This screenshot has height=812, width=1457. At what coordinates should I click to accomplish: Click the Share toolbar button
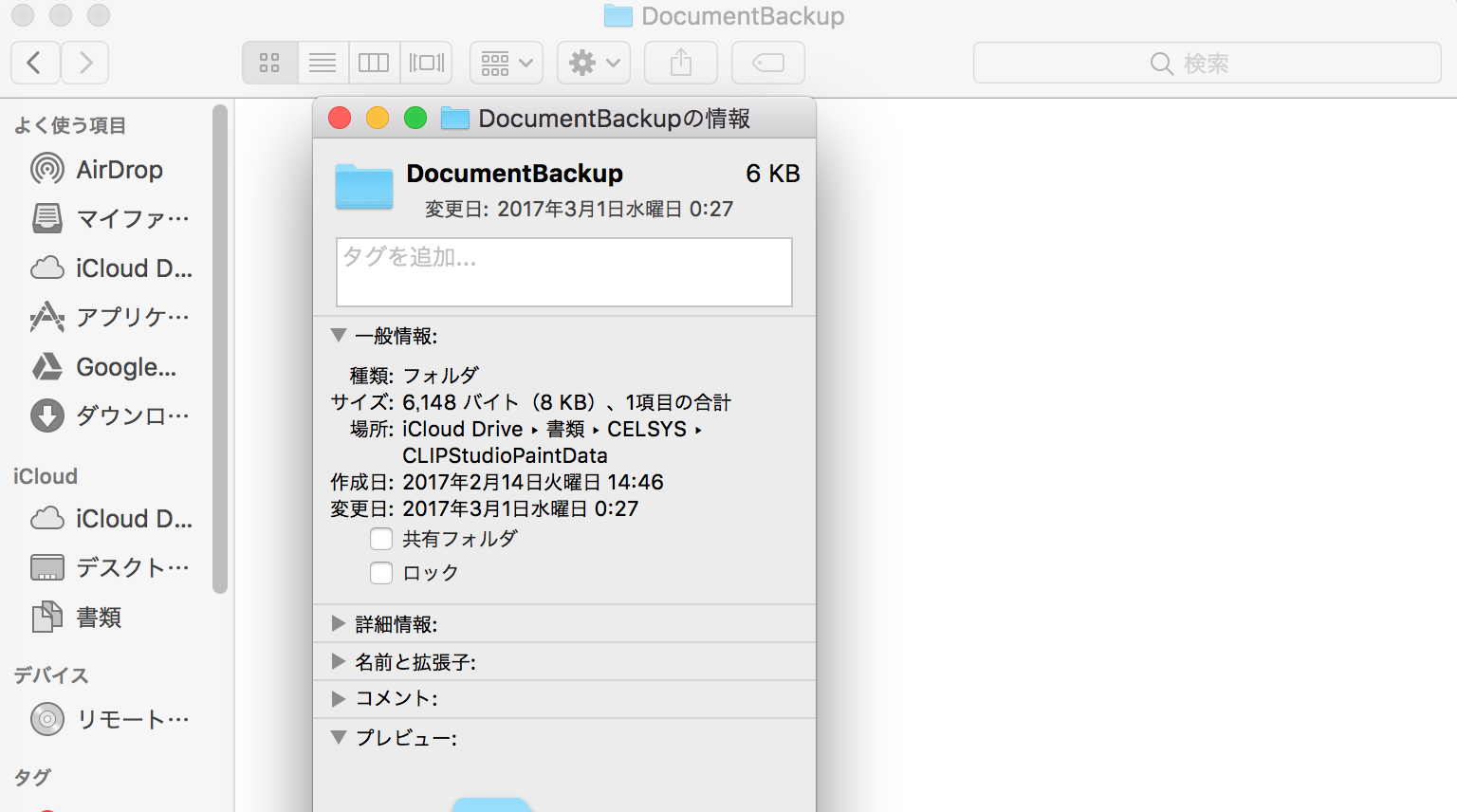pos(680,64)
